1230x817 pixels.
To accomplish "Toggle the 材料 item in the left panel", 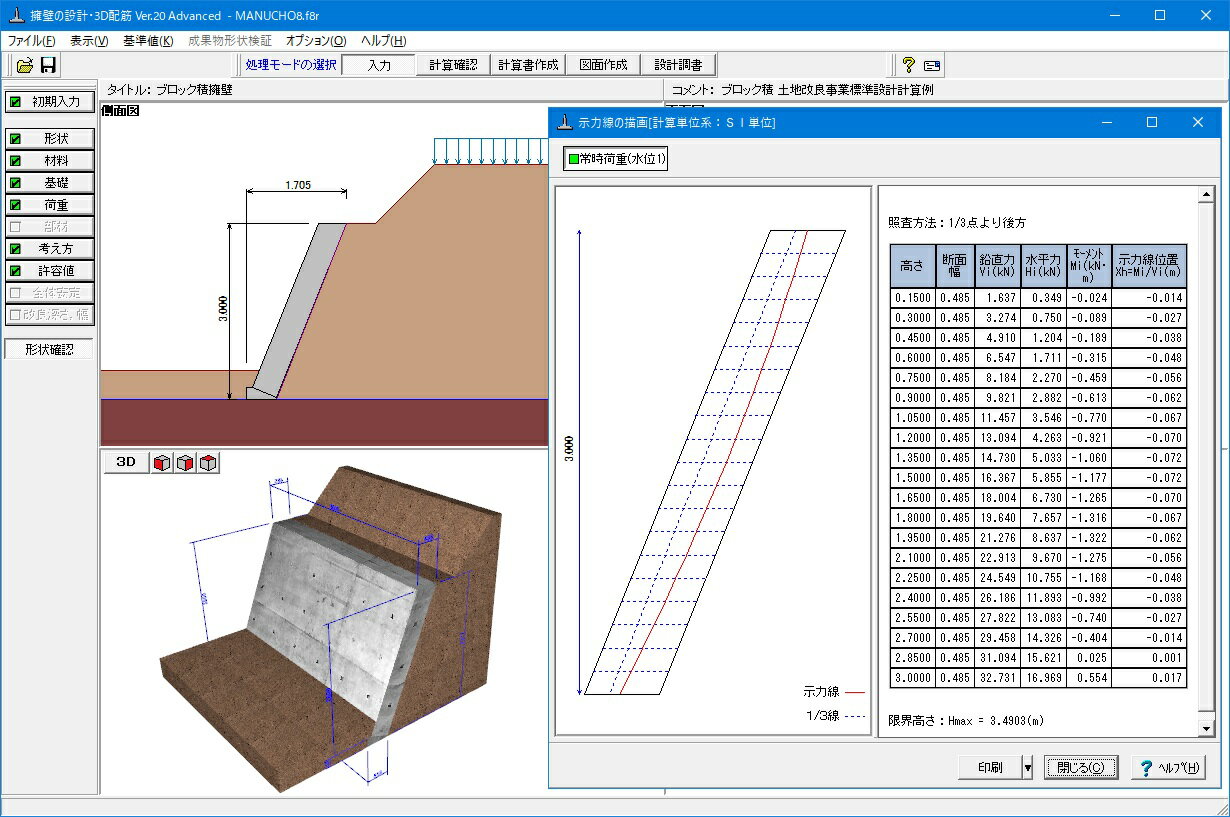I will tap(50, 161).
